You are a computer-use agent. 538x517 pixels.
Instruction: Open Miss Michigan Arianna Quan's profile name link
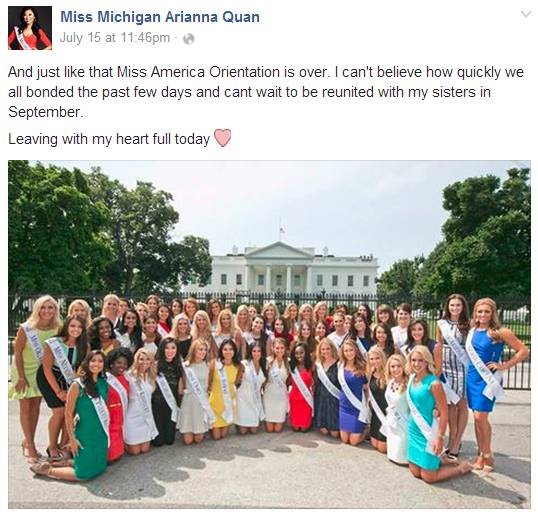pos(160,17)
